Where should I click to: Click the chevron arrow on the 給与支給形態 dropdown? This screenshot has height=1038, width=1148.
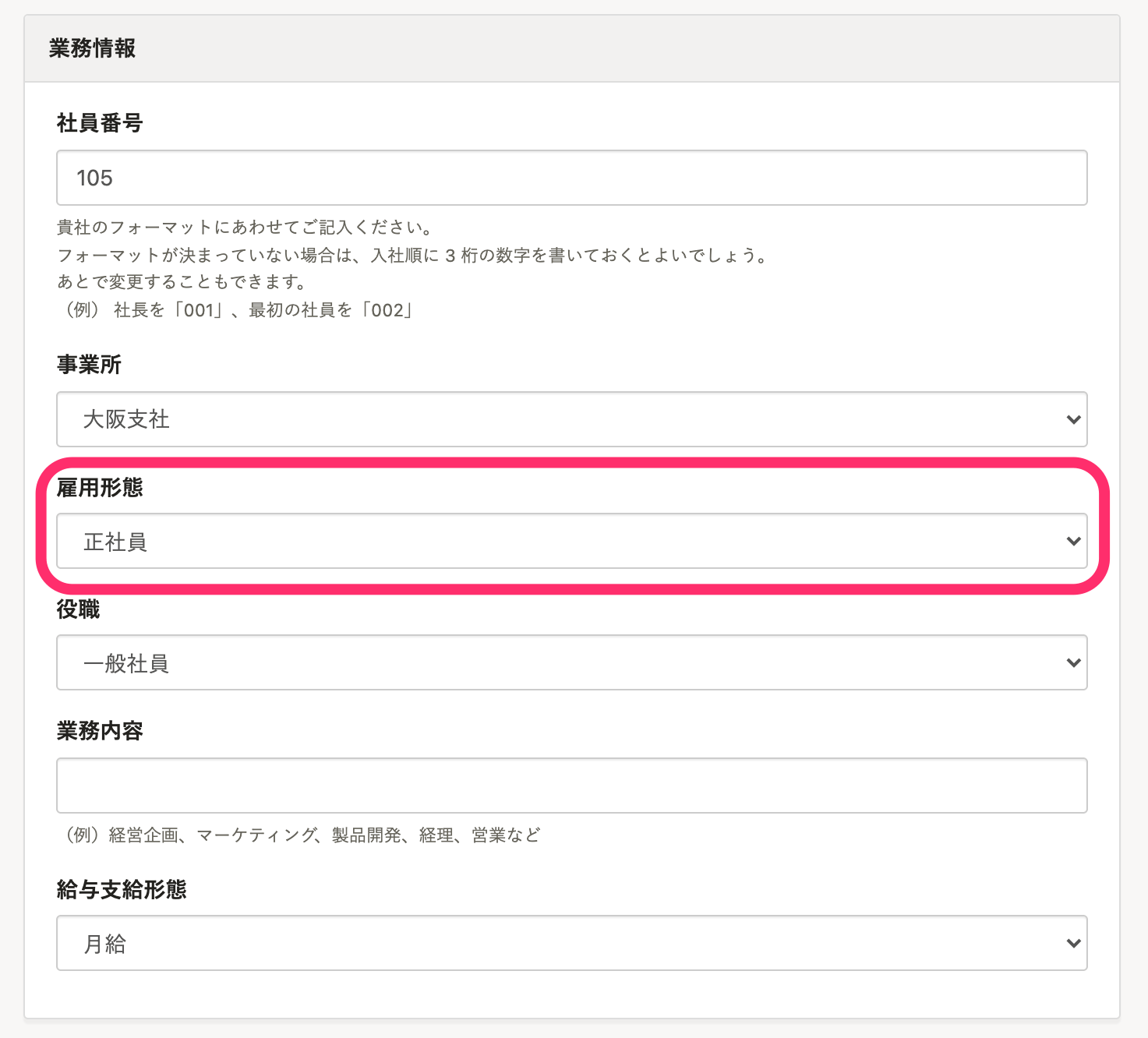coord(1073,943)
